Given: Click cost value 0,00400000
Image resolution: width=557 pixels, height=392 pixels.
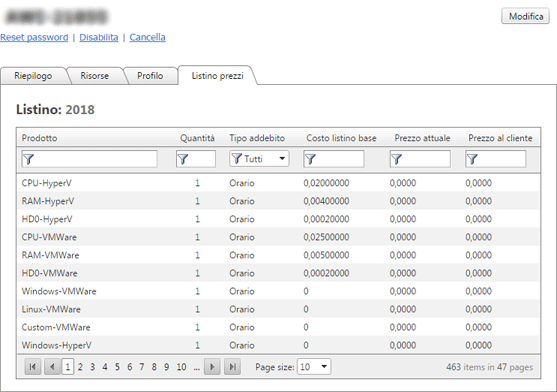Looking at the screenshot, I should coord(326,201).
